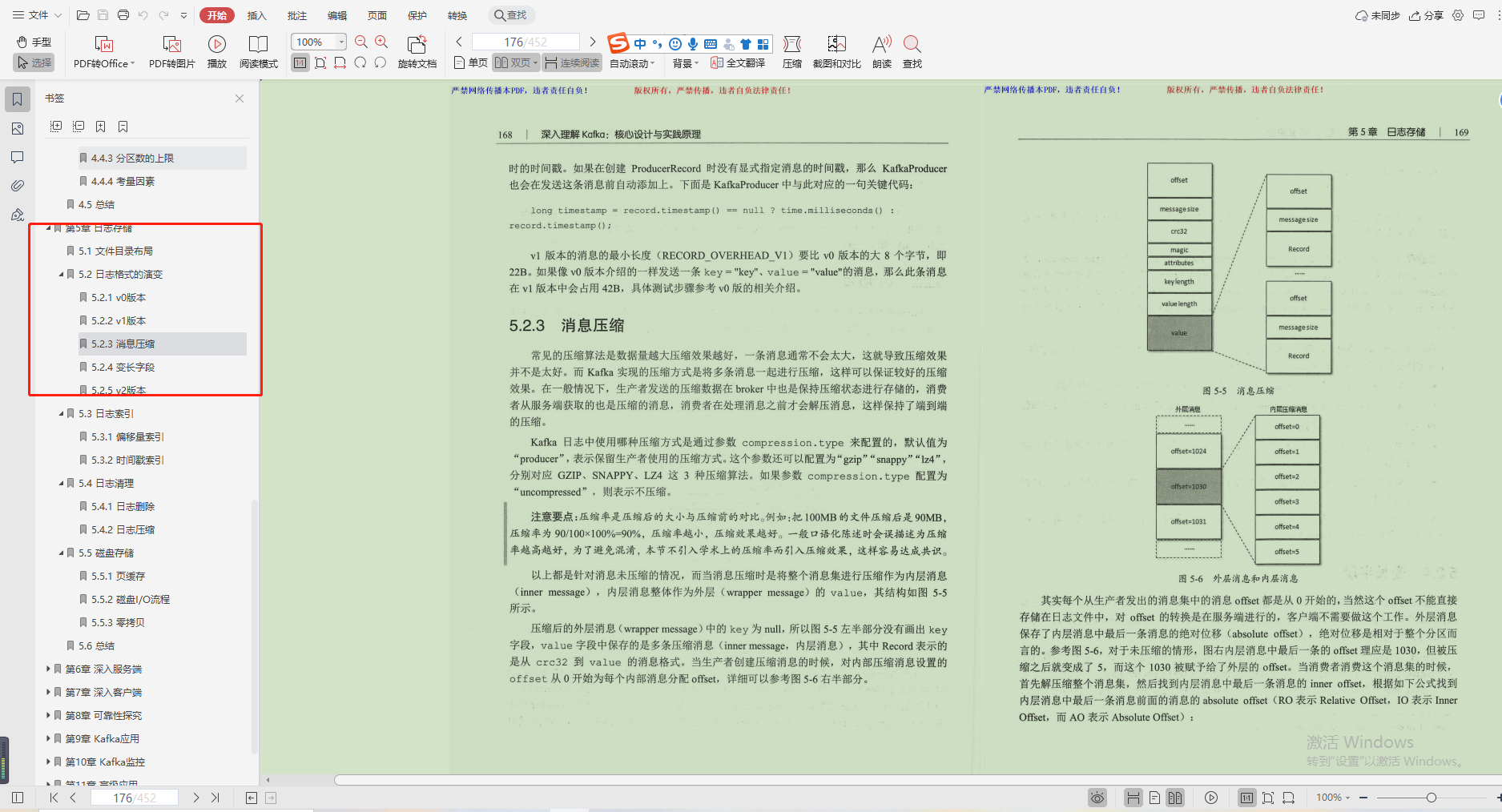Open quick access toolbar customize arrow
The height and width of the screenshot is (812, 1502).
184,15
